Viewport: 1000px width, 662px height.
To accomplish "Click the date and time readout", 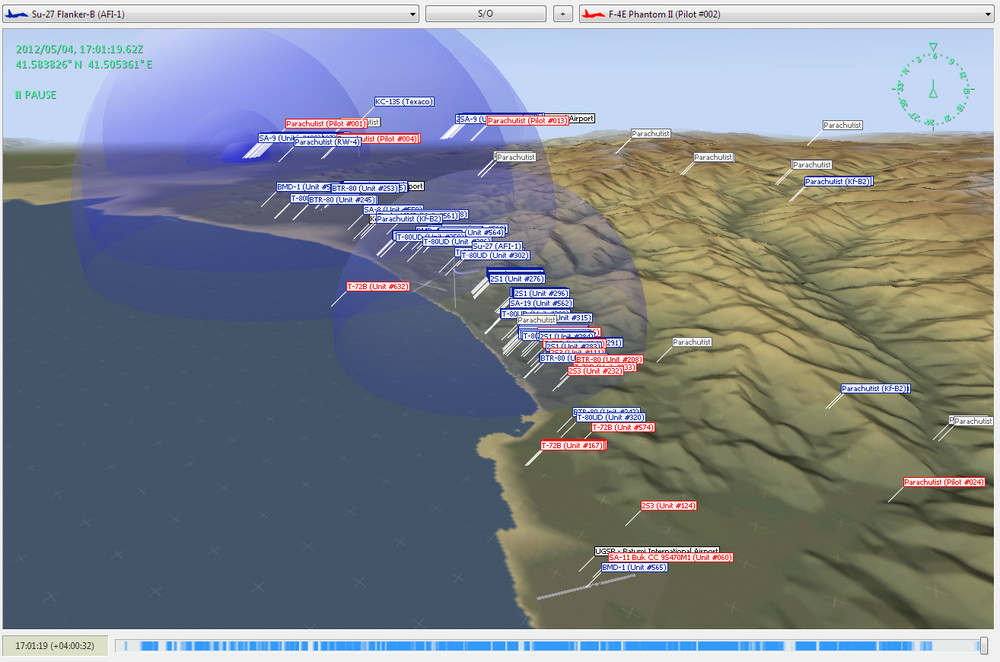I will pyautogui.click(x=80, y=49).
